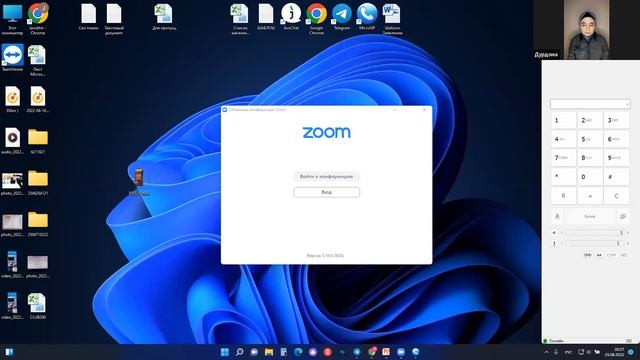The width and height of the screenshot is (640, 360).
Task: Click the conference/video icon right of call button
Action: 623,216
